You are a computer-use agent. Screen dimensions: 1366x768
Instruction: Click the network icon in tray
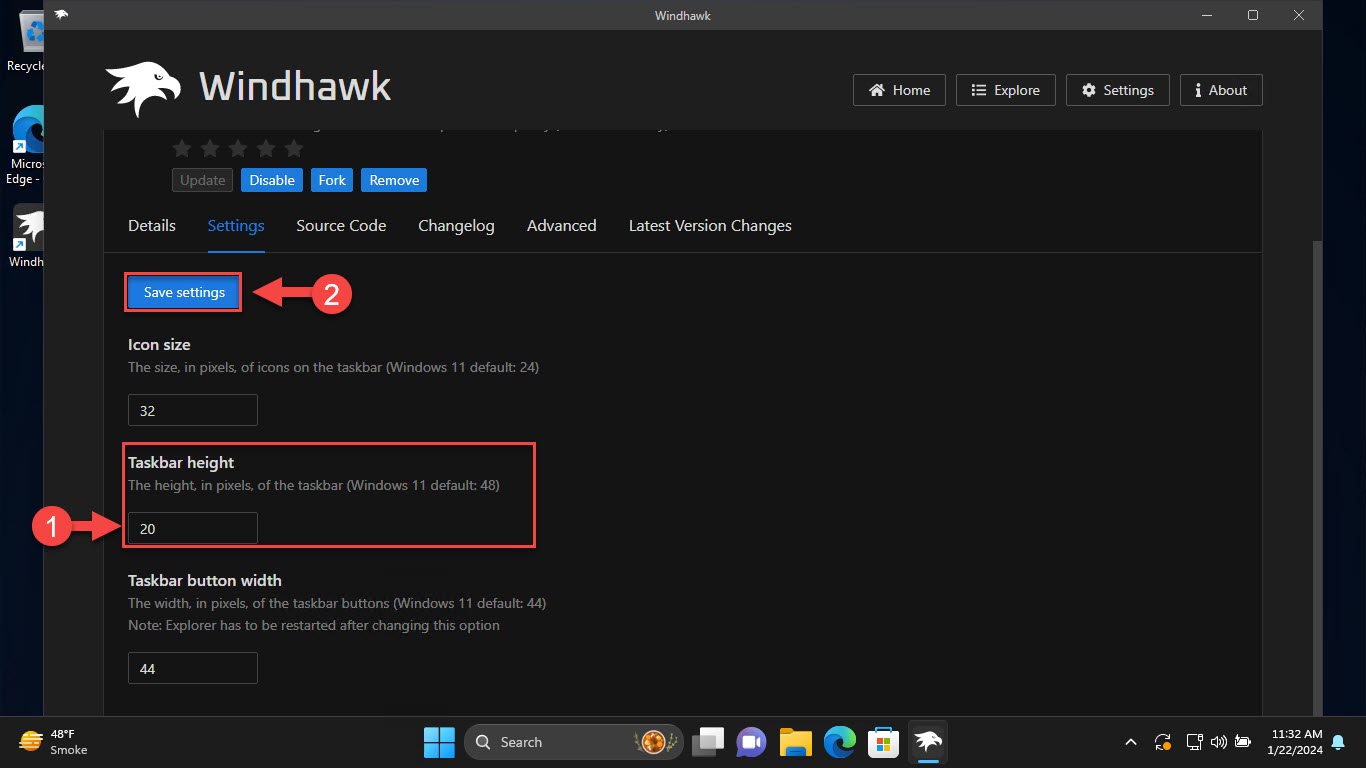[1194, 742]
